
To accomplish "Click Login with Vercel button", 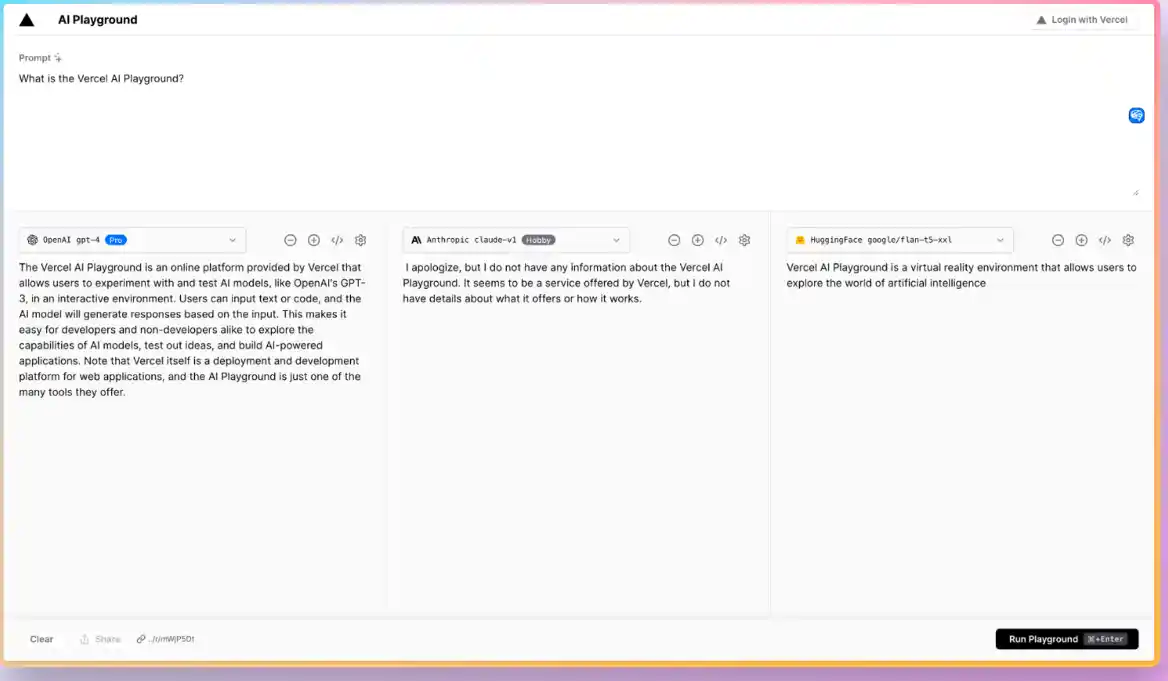I will 1082,20.
